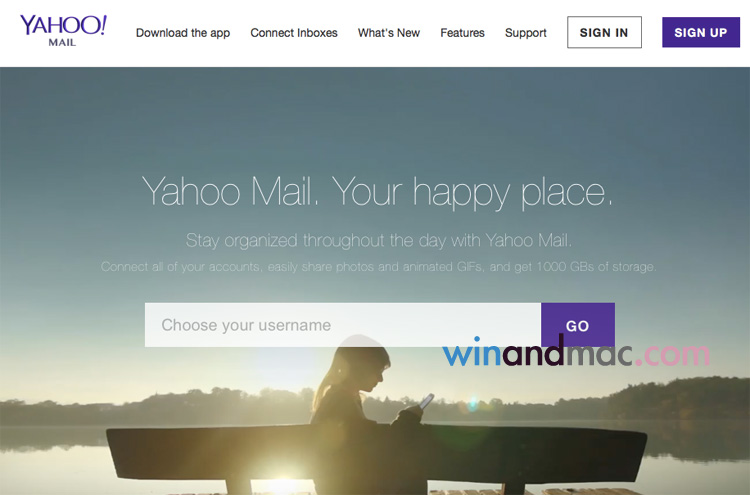Submit username with the GO button

coord(578,325)
